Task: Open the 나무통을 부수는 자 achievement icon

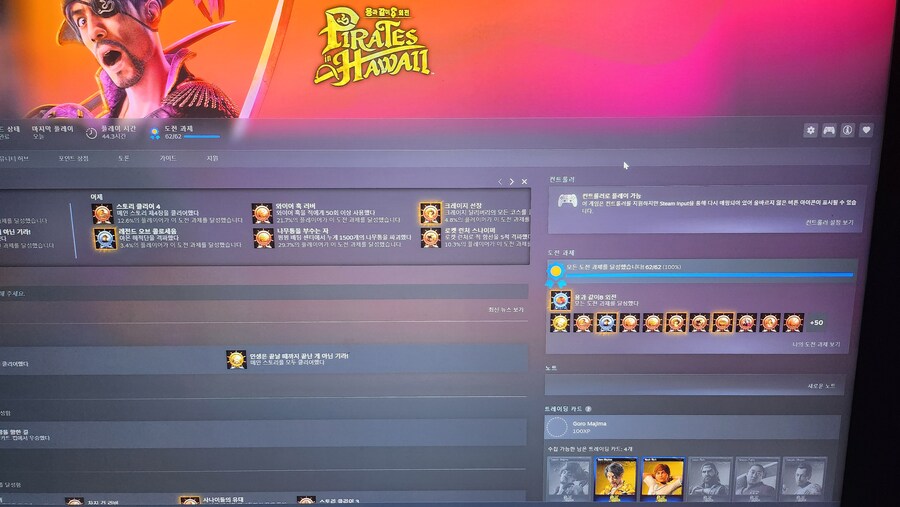Action: point(263,238)
